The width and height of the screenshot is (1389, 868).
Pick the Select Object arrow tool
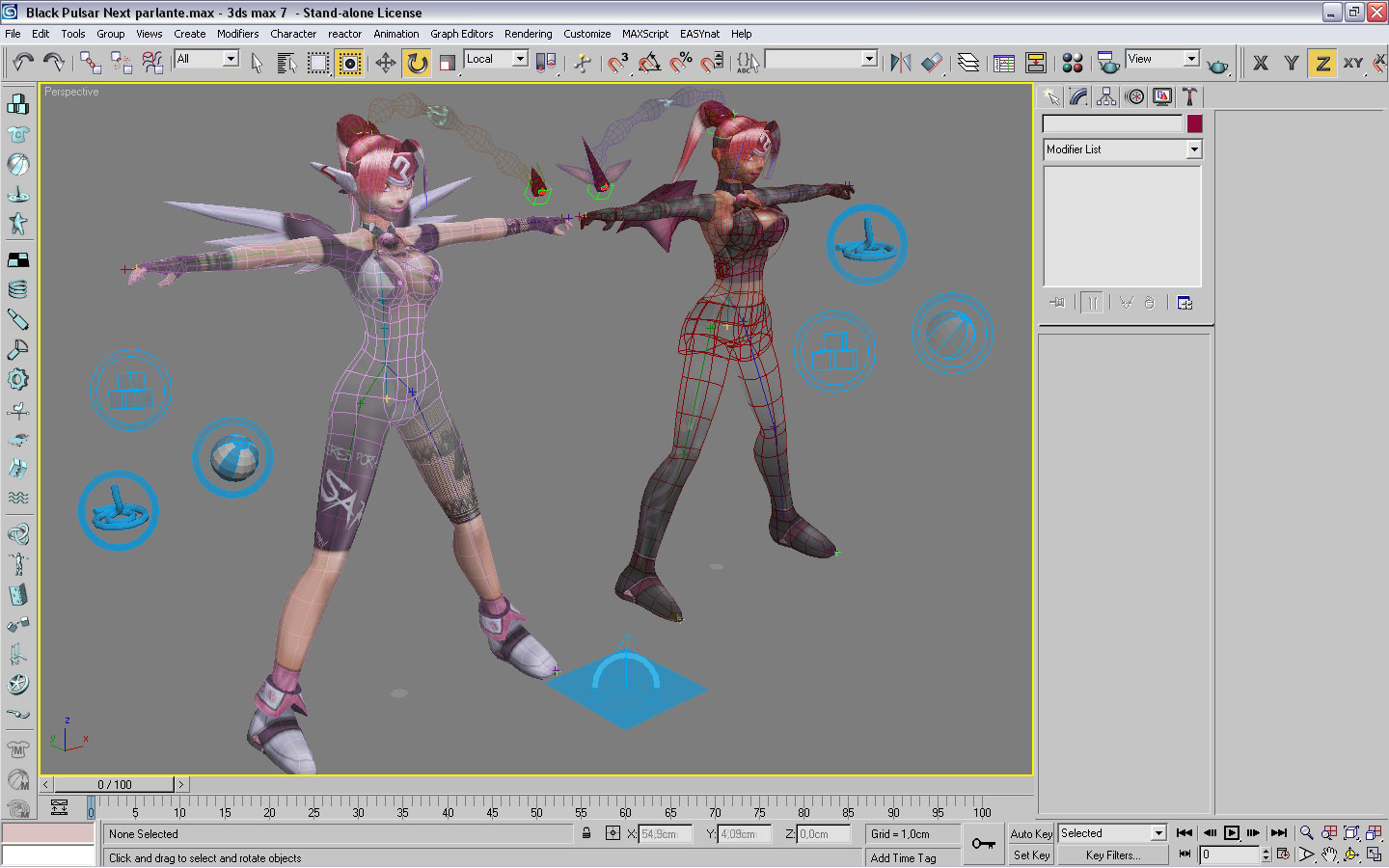[257, 63]
